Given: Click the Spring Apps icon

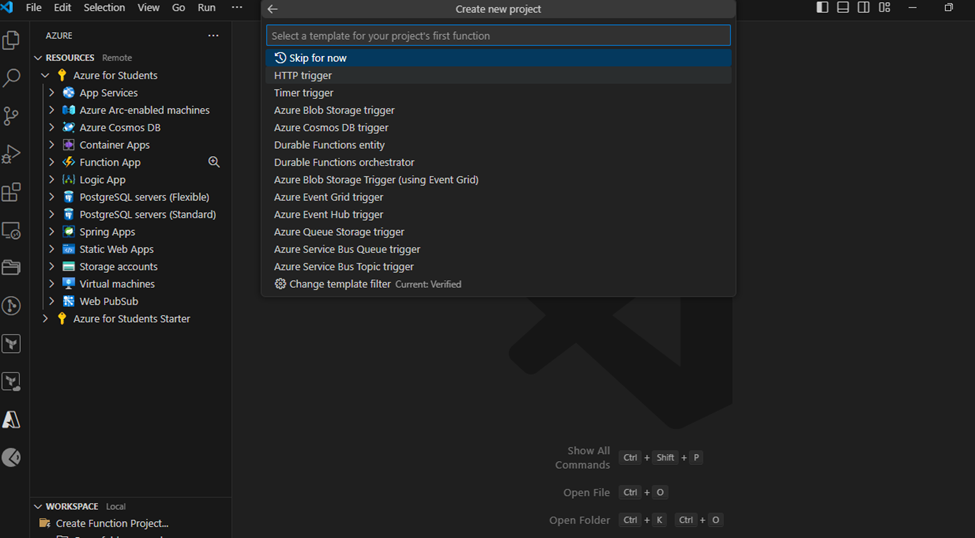Looking at the screenshot, I should pos(69,231).
